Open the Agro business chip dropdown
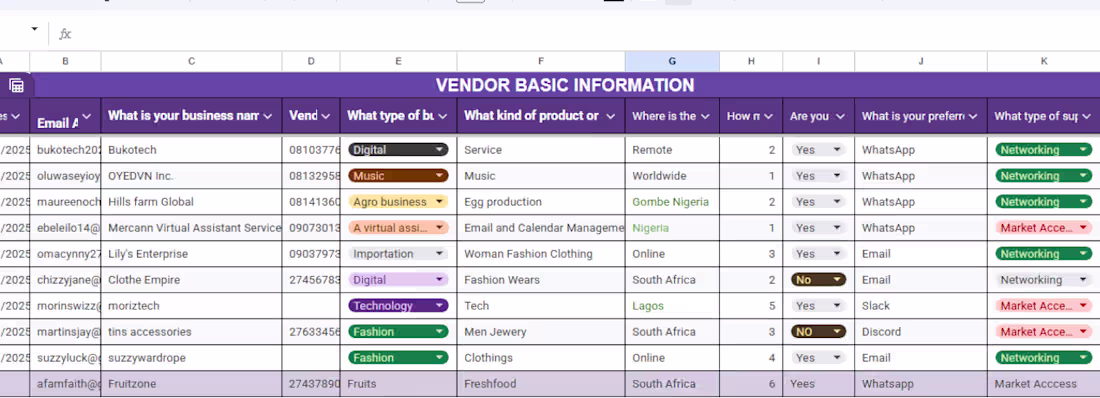The image size is (1100, 398). point(398,202)
